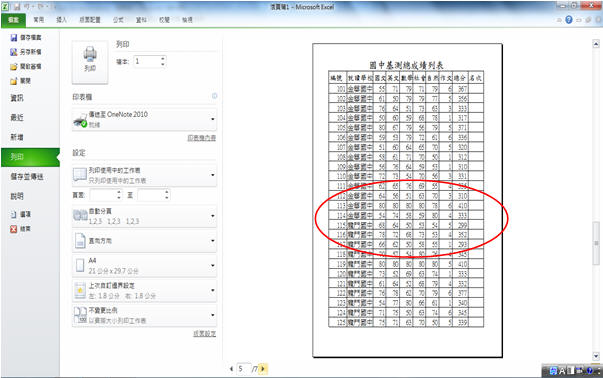Switch to the Insert ribbon tab
603x378 pixels.
click(62, 20)
